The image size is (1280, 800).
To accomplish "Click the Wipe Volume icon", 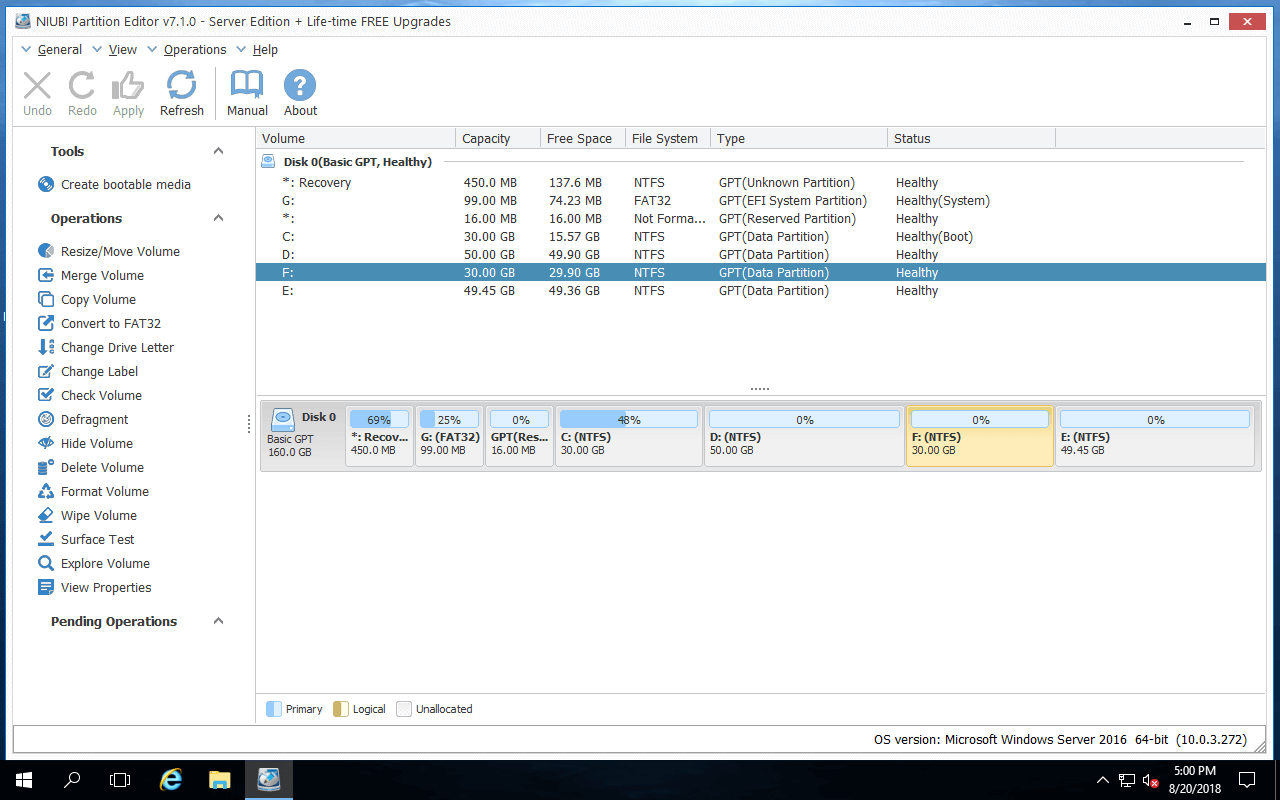I will [46, 515].
